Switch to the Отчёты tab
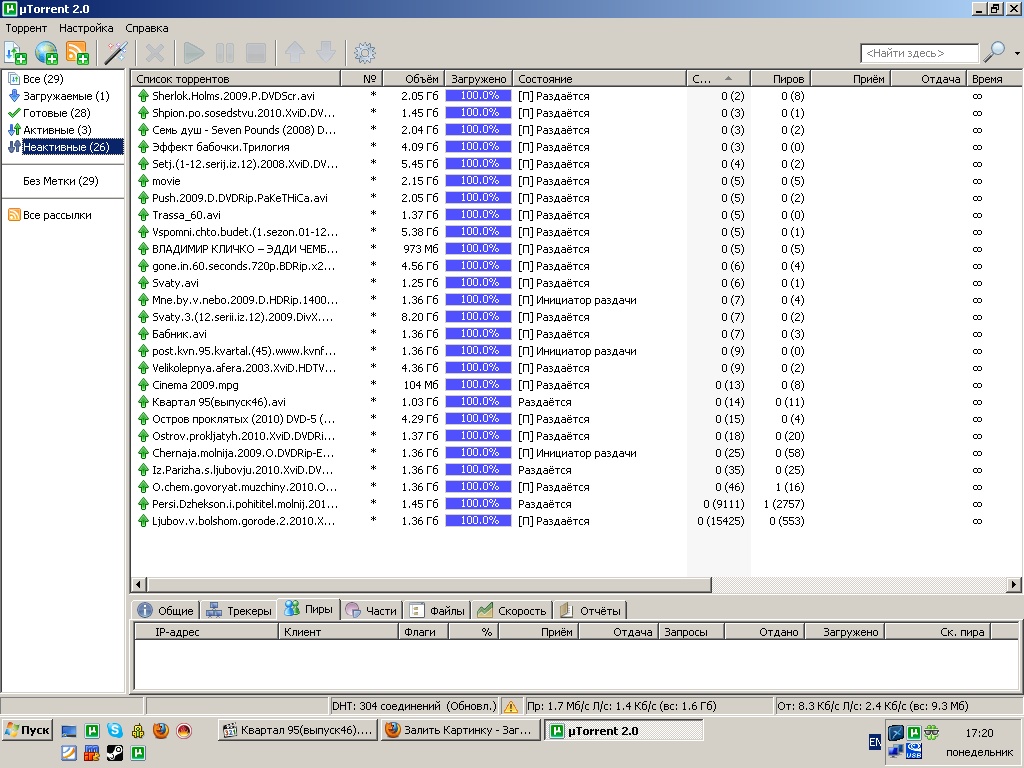1024x768 pixels. coord(591,611)
